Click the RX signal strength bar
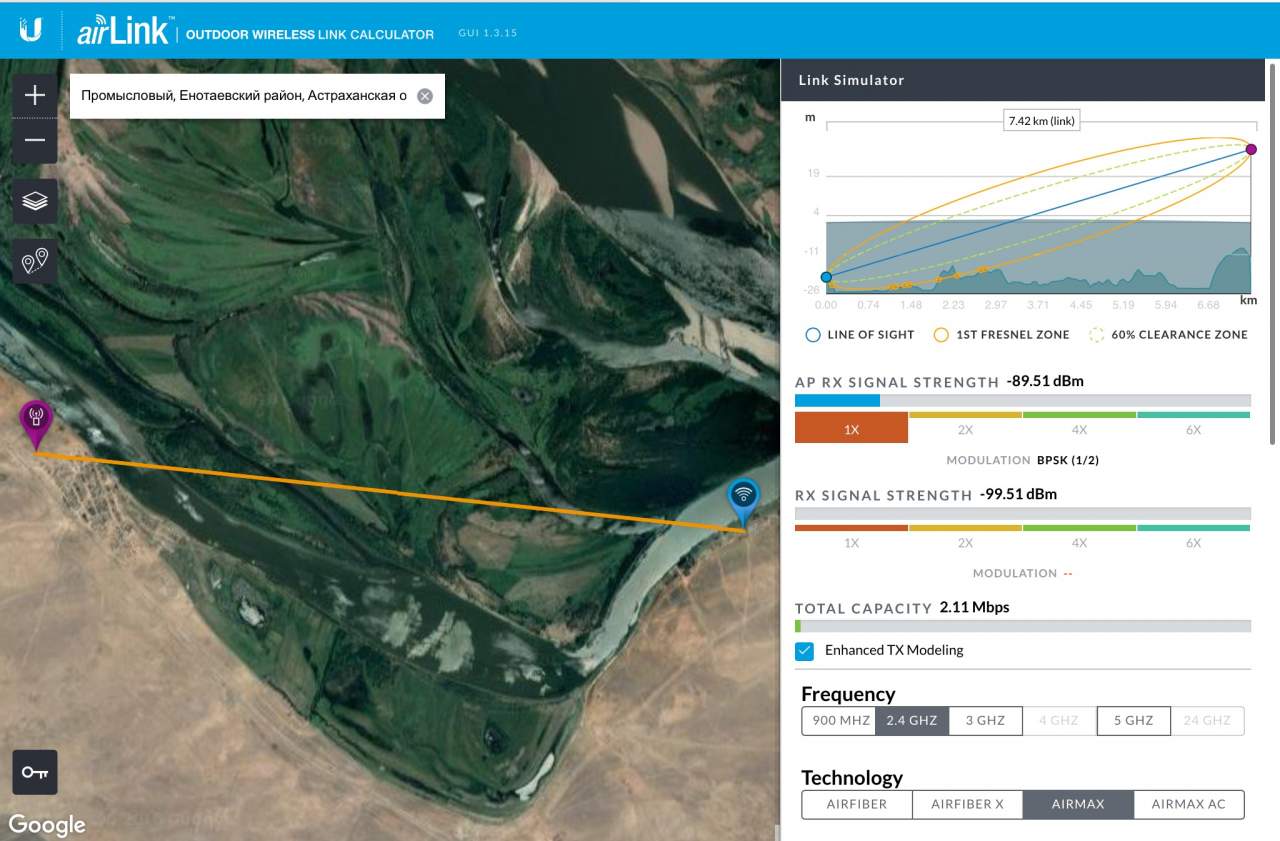The width and height of the screenshot is (1280, 841). [x=1022, y=514]
